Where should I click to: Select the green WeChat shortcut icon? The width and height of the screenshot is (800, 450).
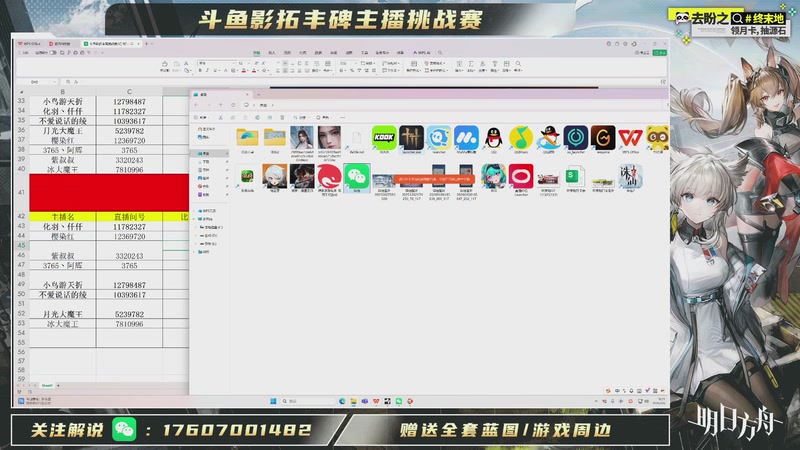tap(356, 176)
